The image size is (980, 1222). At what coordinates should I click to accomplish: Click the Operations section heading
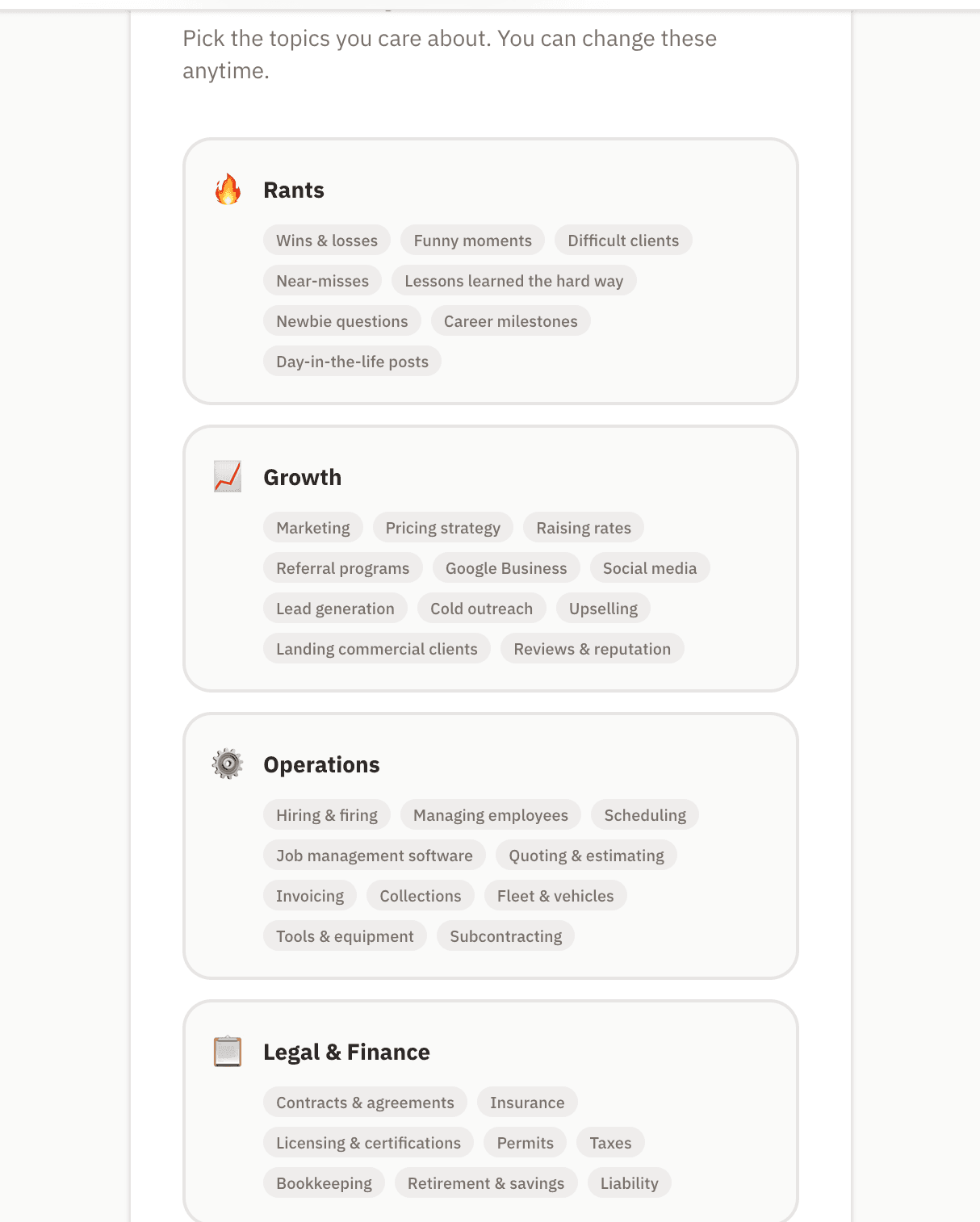point(321,764)
